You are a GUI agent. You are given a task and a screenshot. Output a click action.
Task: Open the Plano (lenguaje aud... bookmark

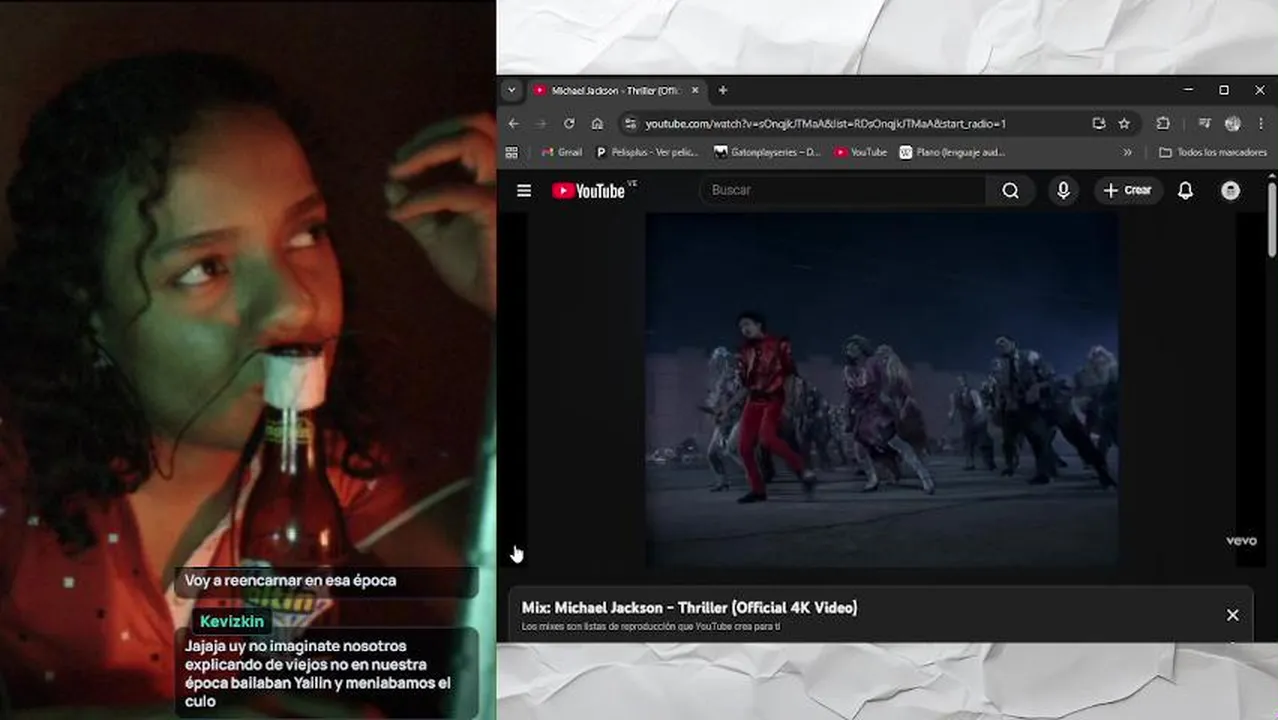pyautogui.click(x=952, y=153)
